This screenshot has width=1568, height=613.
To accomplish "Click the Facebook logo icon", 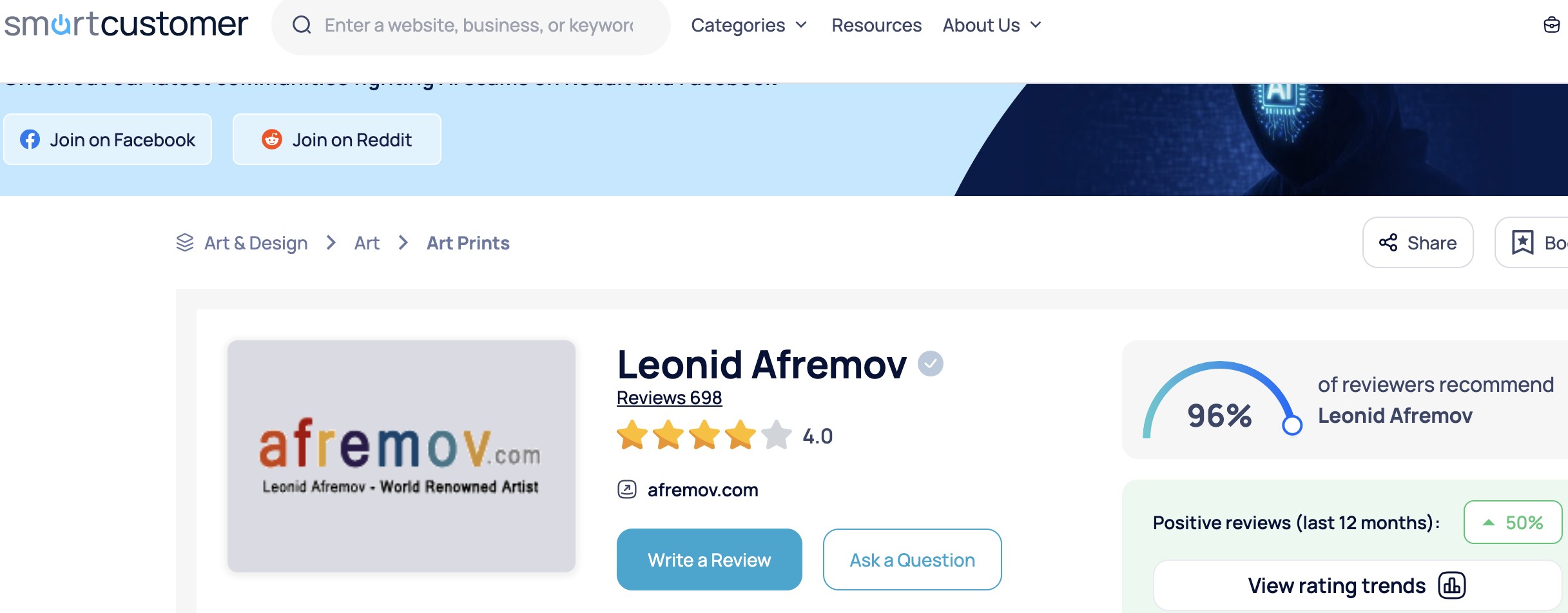I will (x=30, y=139).
